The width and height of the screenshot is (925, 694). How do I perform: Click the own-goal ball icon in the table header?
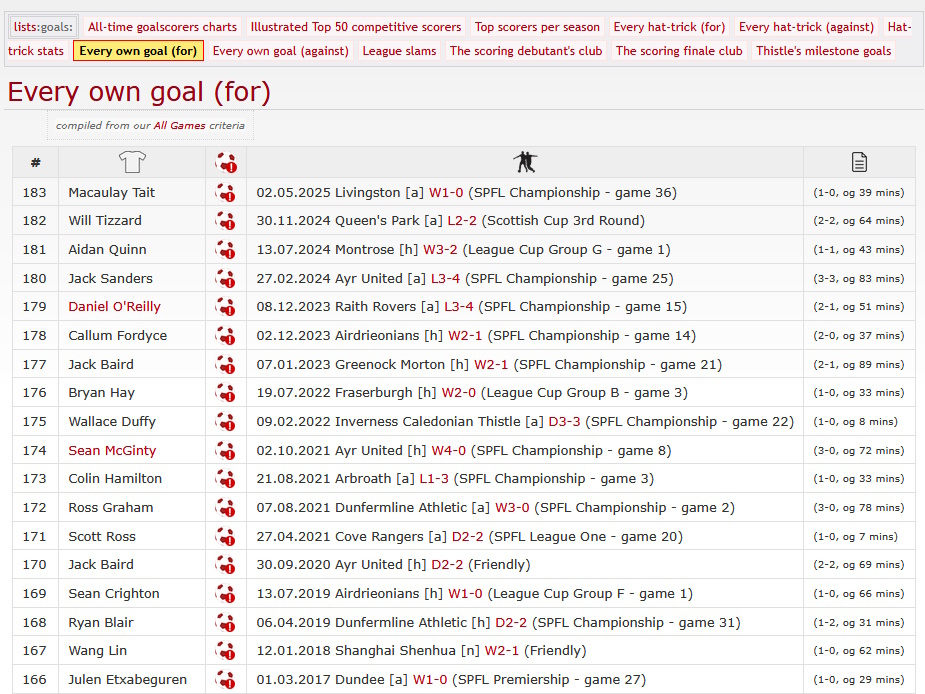click(x=226, y=162)
